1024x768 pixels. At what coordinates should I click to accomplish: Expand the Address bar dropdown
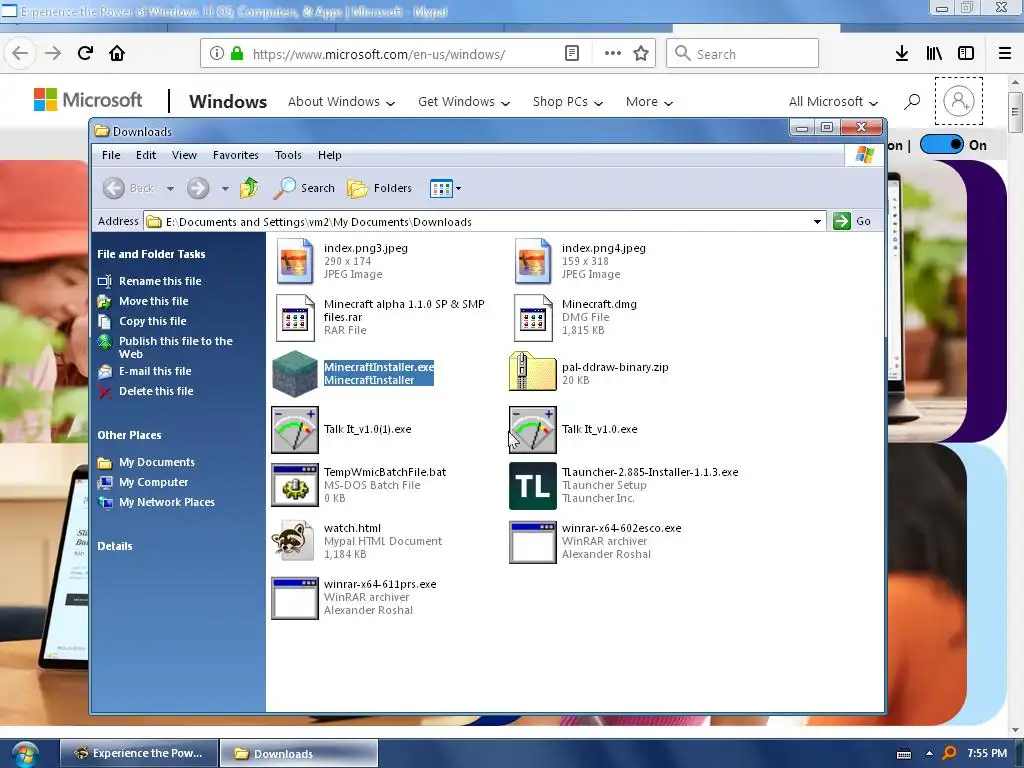817,221
